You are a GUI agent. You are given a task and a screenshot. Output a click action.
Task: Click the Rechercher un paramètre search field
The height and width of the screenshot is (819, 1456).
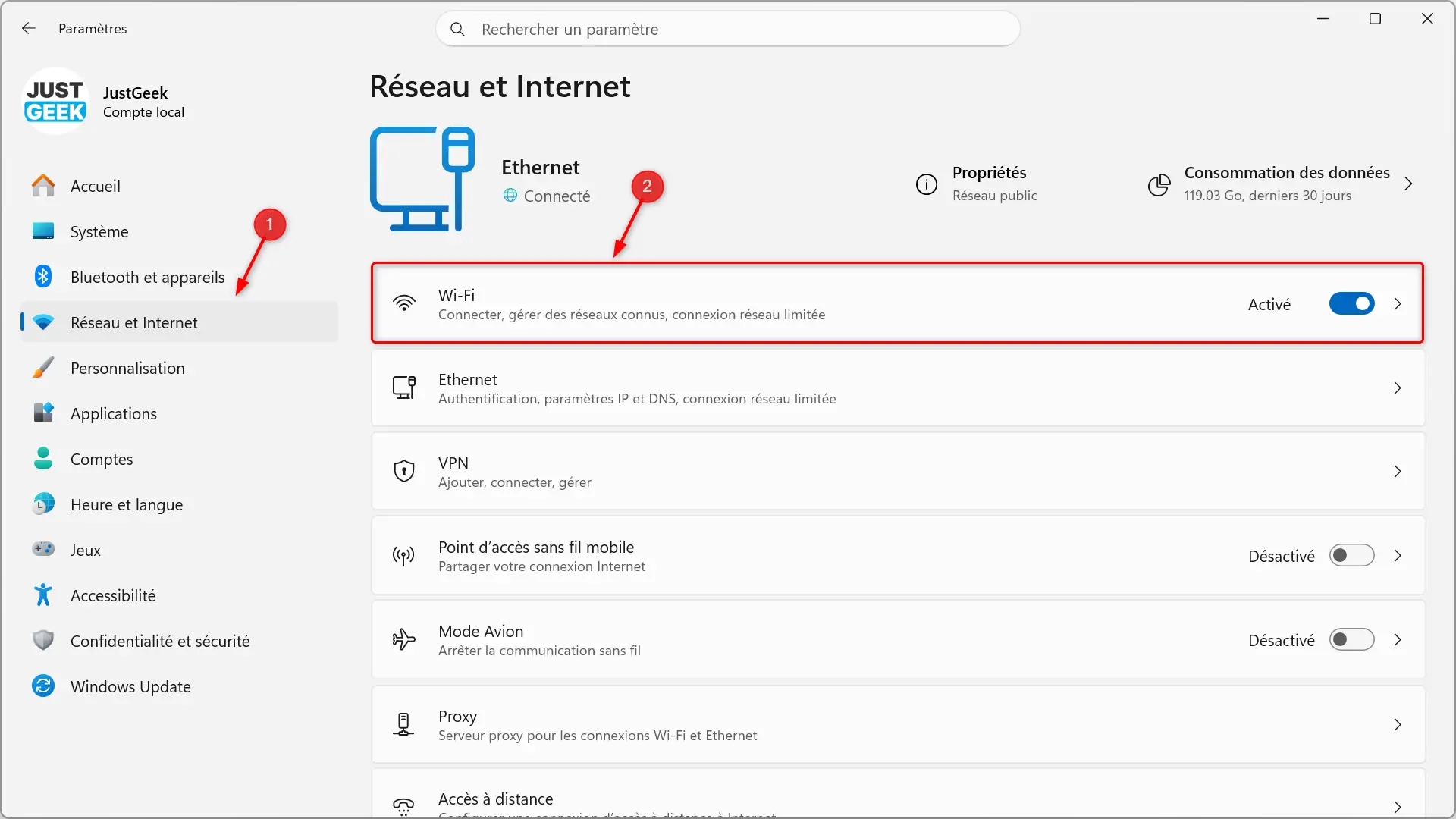(x=727, y=29)
